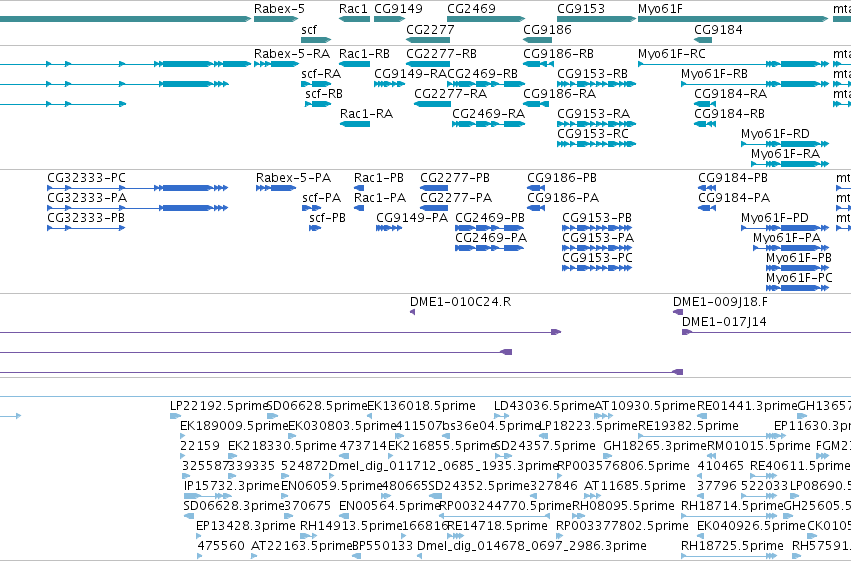The width and height of the screenshot is (851, 561).
Task: Select protein CG9184-PA
Action: [734, 198]
